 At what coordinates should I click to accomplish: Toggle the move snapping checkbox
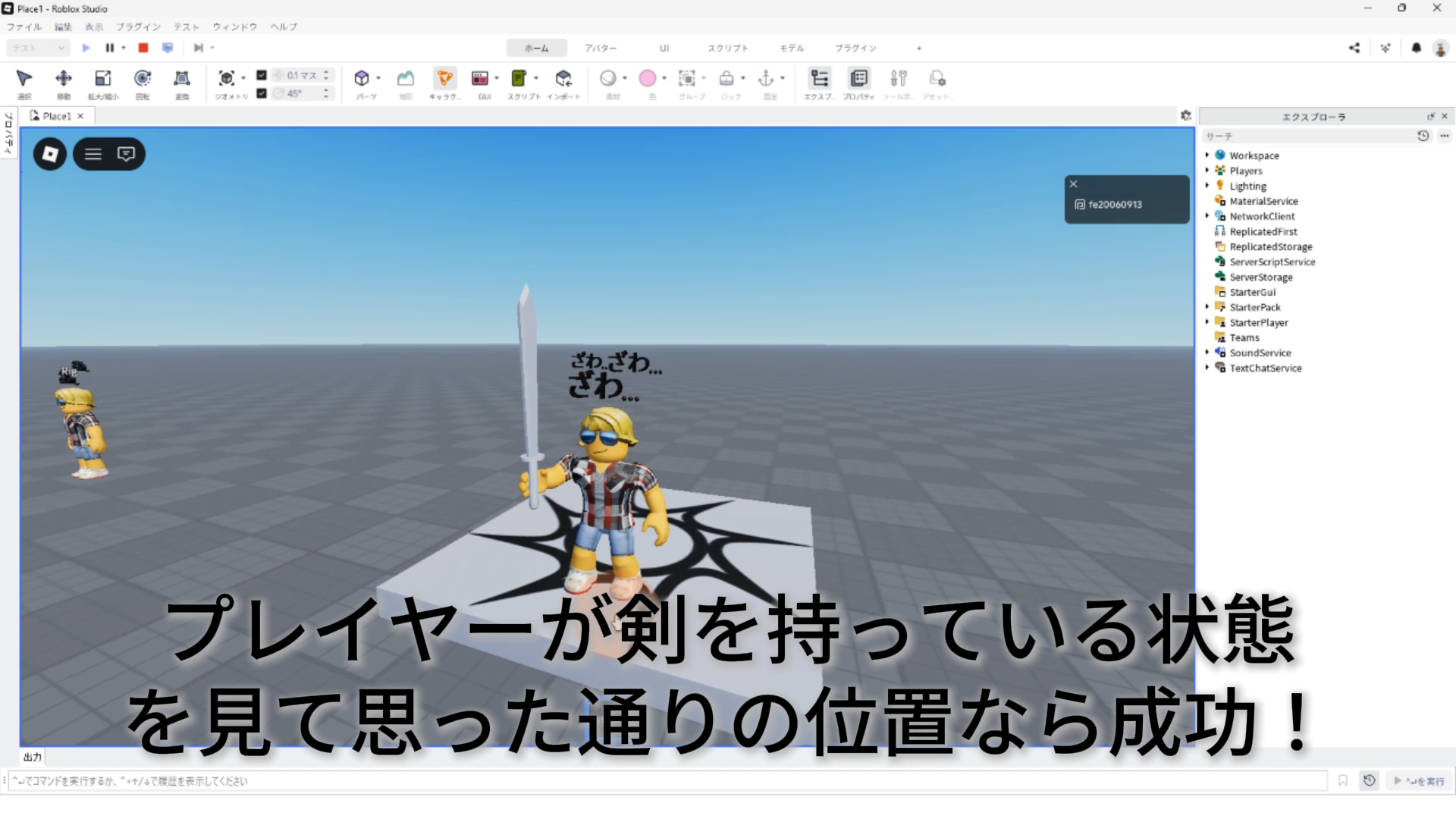point(262,75)
